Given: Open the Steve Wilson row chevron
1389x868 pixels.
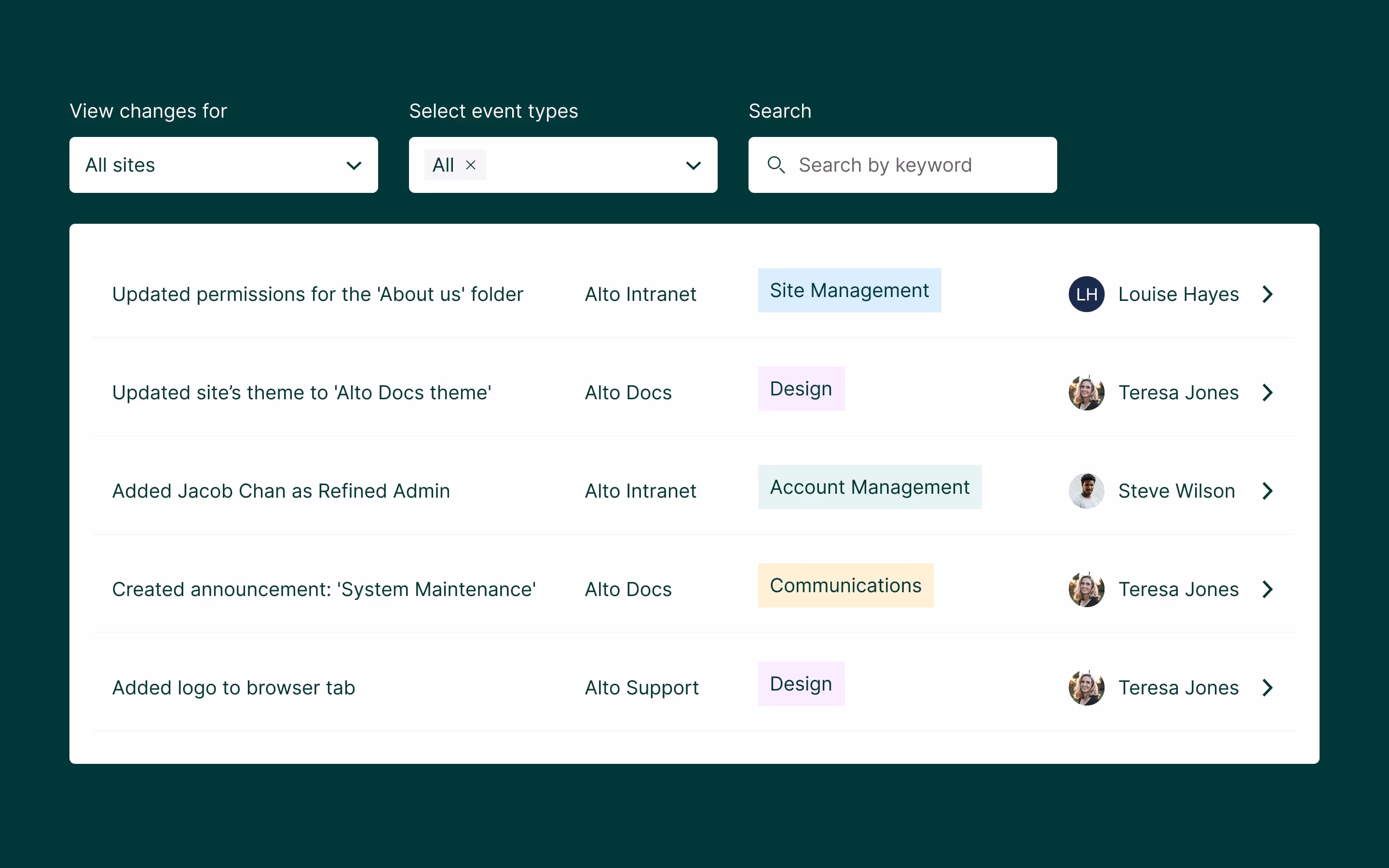Looking at the screenshot, I should [1268, 491].
